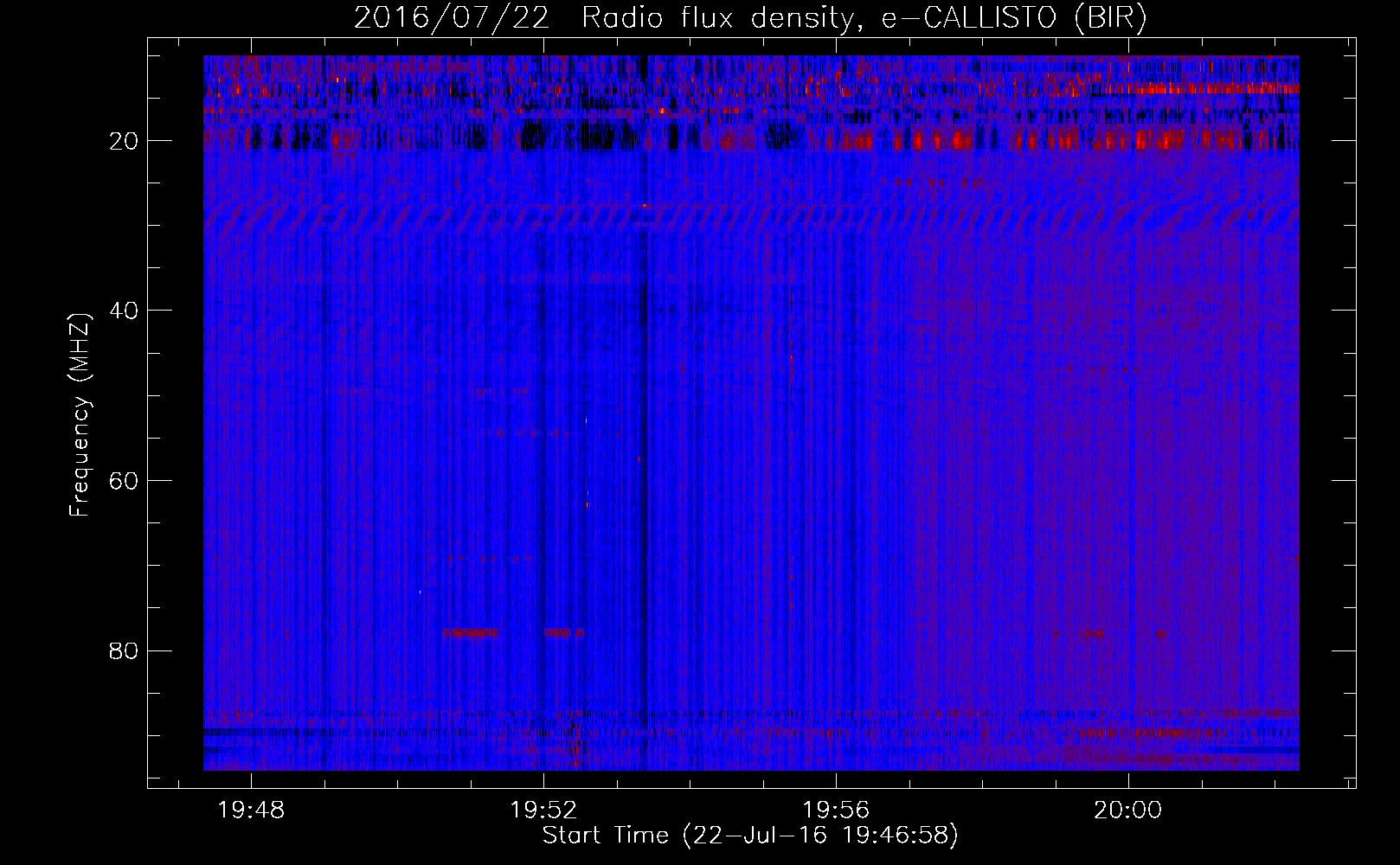
Task: Click the 60 MHz frequency tick label
Action: point(125,481)
